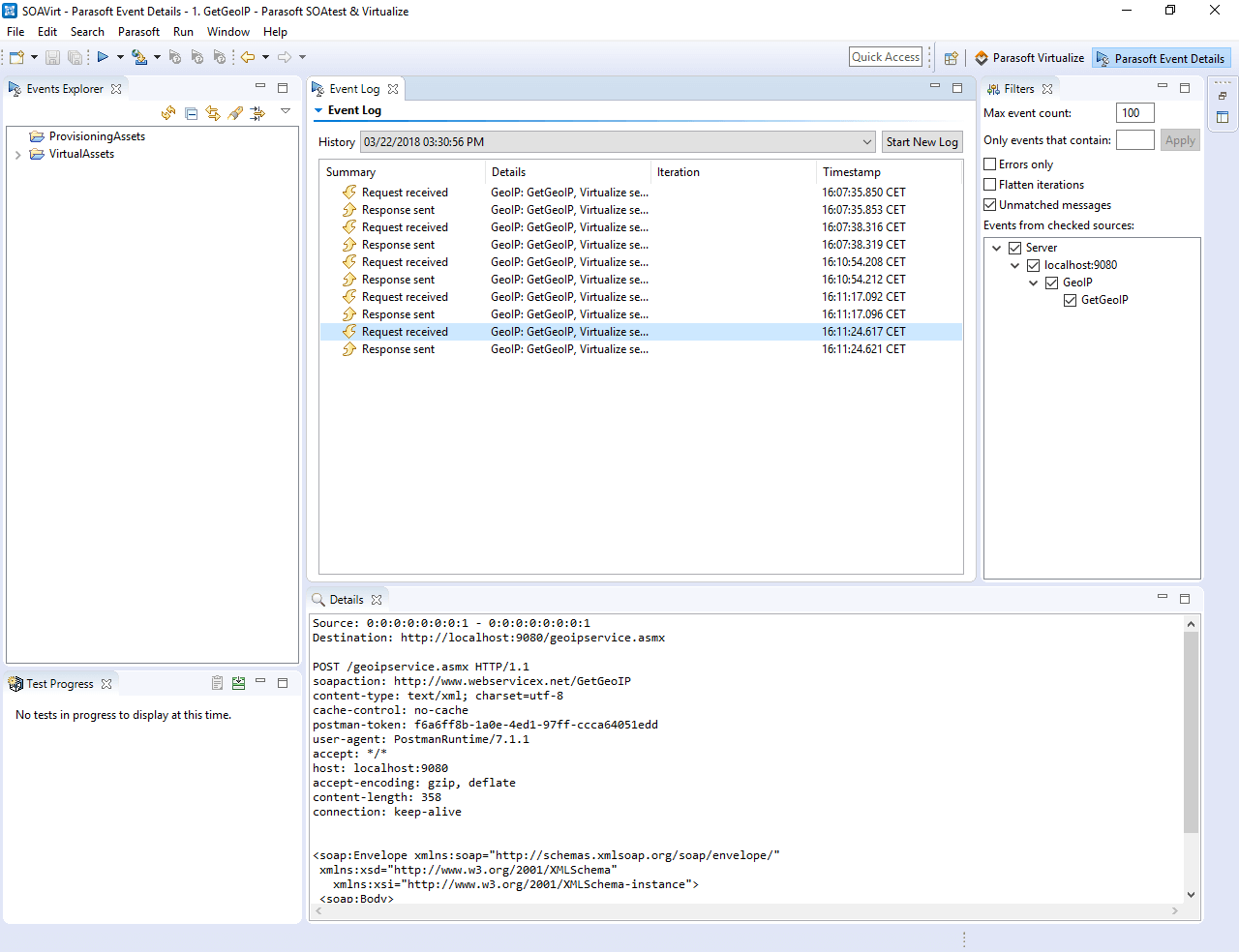This screenshot has height=952, width=1239.
Task: Click the Apply filter button
Action: [x=1180, y=140]
